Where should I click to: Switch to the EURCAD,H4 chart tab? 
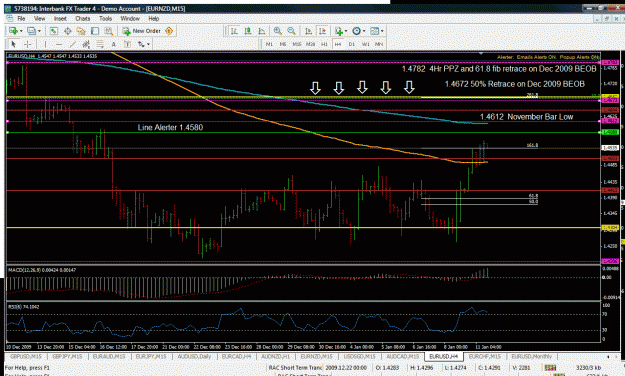pos(236,356)
